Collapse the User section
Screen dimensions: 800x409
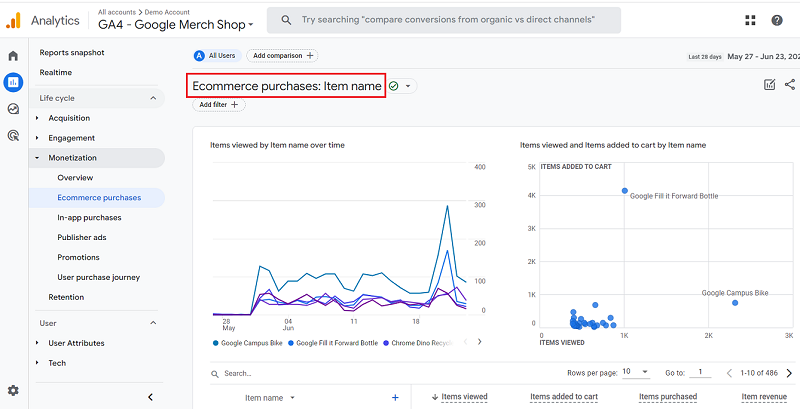coord(153,323)
